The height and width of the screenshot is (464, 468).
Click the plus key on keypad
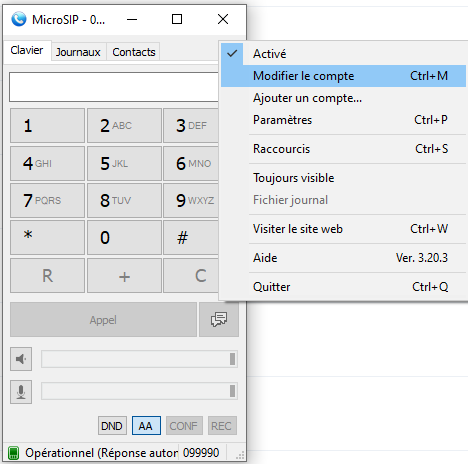(124, 276)
